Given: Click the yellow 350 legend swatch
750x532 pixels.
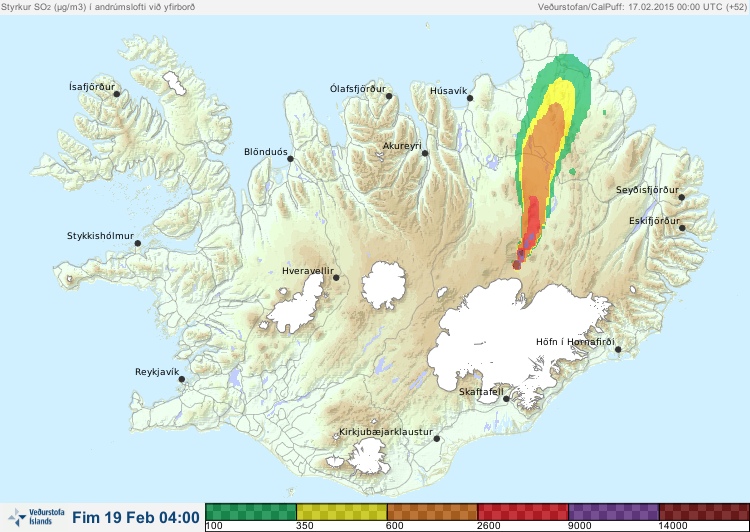Looking at the screenshot, I should [x=342, y=511].
